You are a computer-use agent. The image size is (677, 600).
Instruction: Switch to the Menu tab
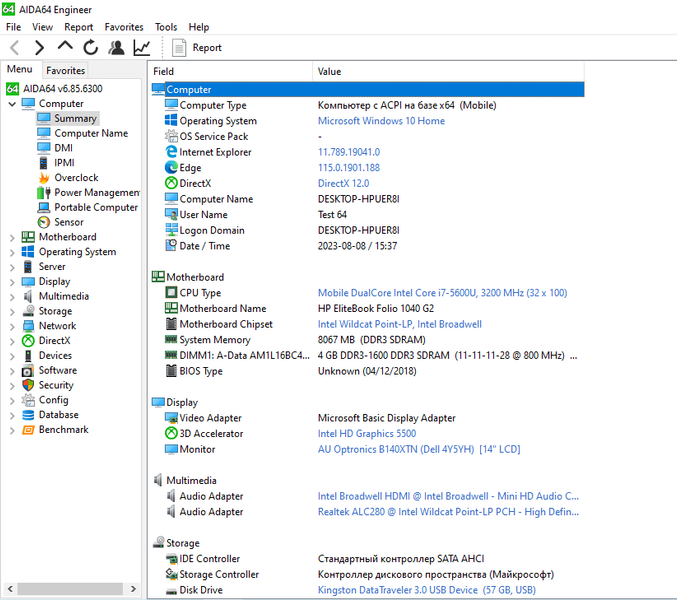20,69
